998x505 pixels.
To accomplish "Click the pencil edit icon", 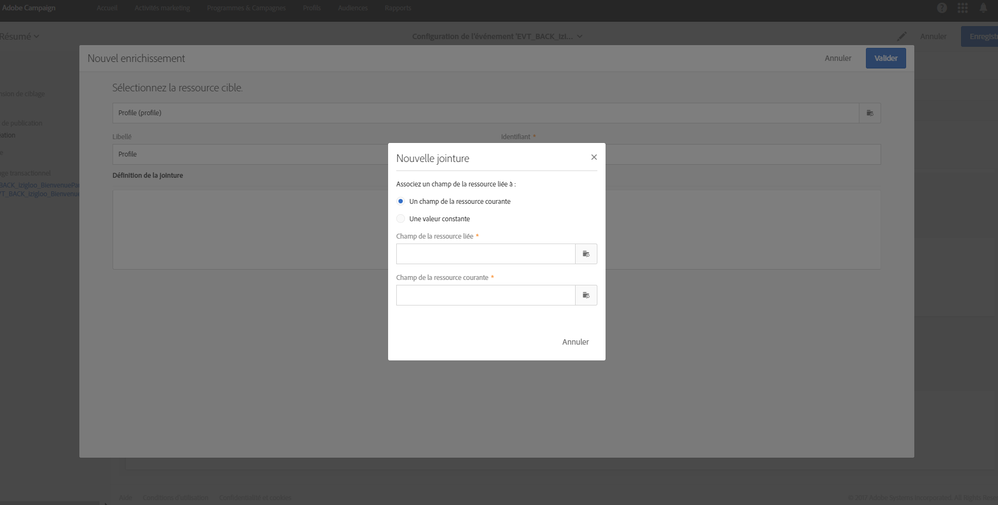I will point(902,37).
